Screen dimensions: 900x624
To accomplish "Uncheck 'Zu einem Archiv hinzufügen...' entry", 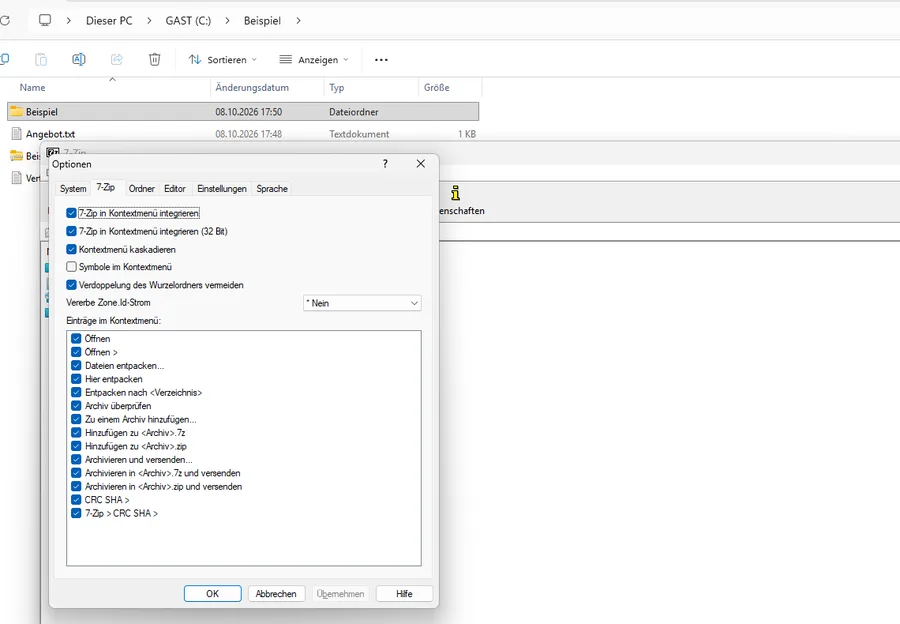I will pos(76,419).
